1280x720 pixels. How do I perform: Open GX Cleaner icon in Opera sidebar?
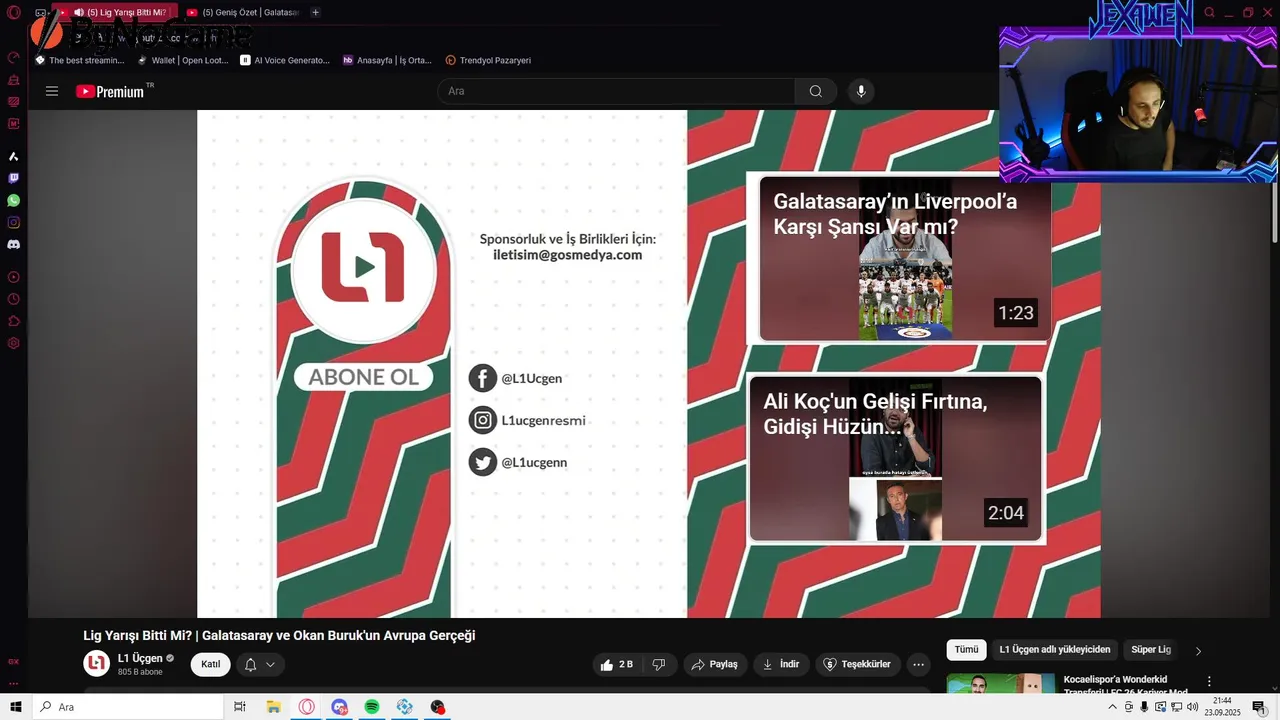click(14, 80)
